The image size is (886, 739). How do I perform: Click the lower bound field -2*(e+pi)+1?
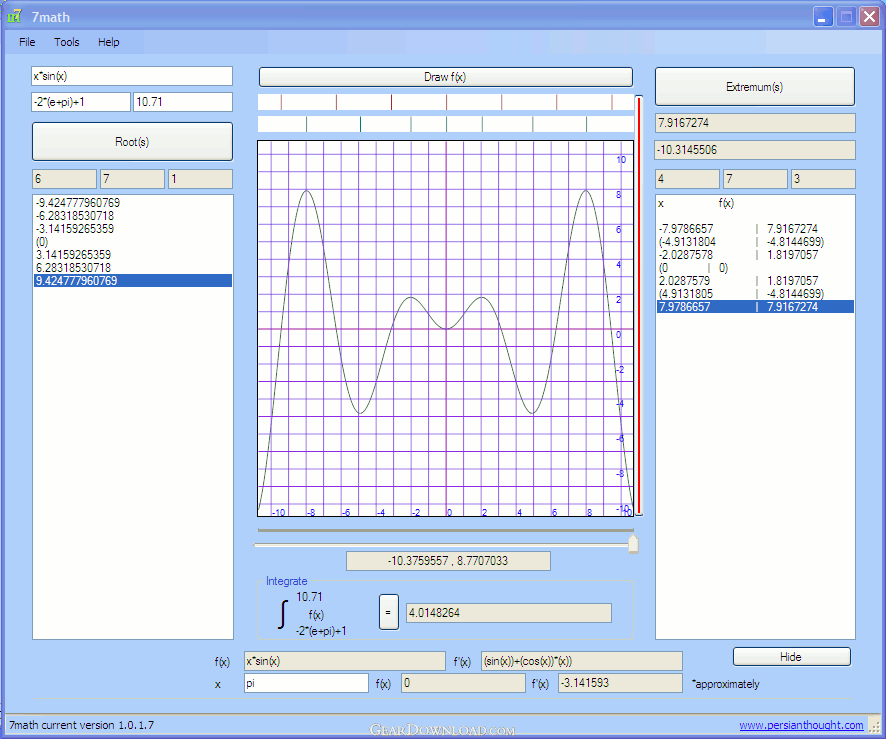(x=81, y=102)
